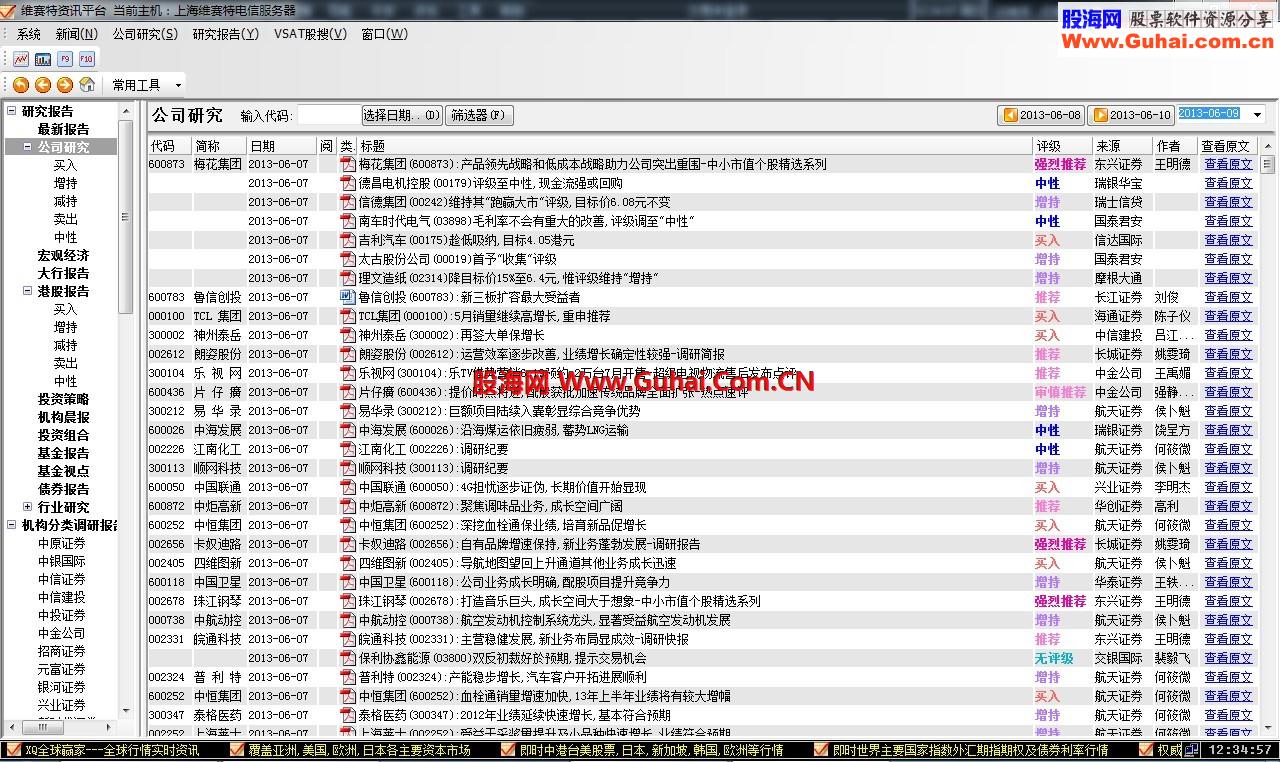
Task: Open the PDF icon for 中国联通 report
Action: coord(347,487)
